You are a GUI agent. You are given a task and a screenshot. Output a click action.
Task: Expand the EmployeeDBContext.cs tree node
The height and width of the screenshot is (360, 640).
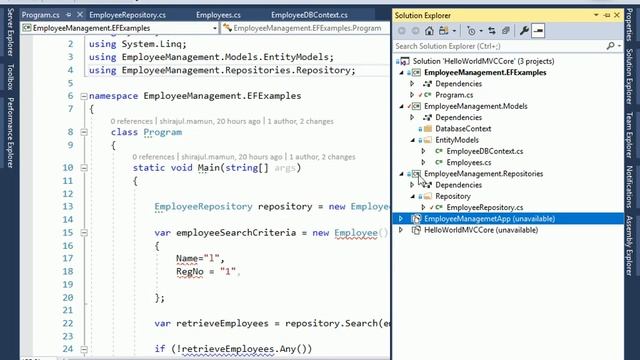click(423, 151)
